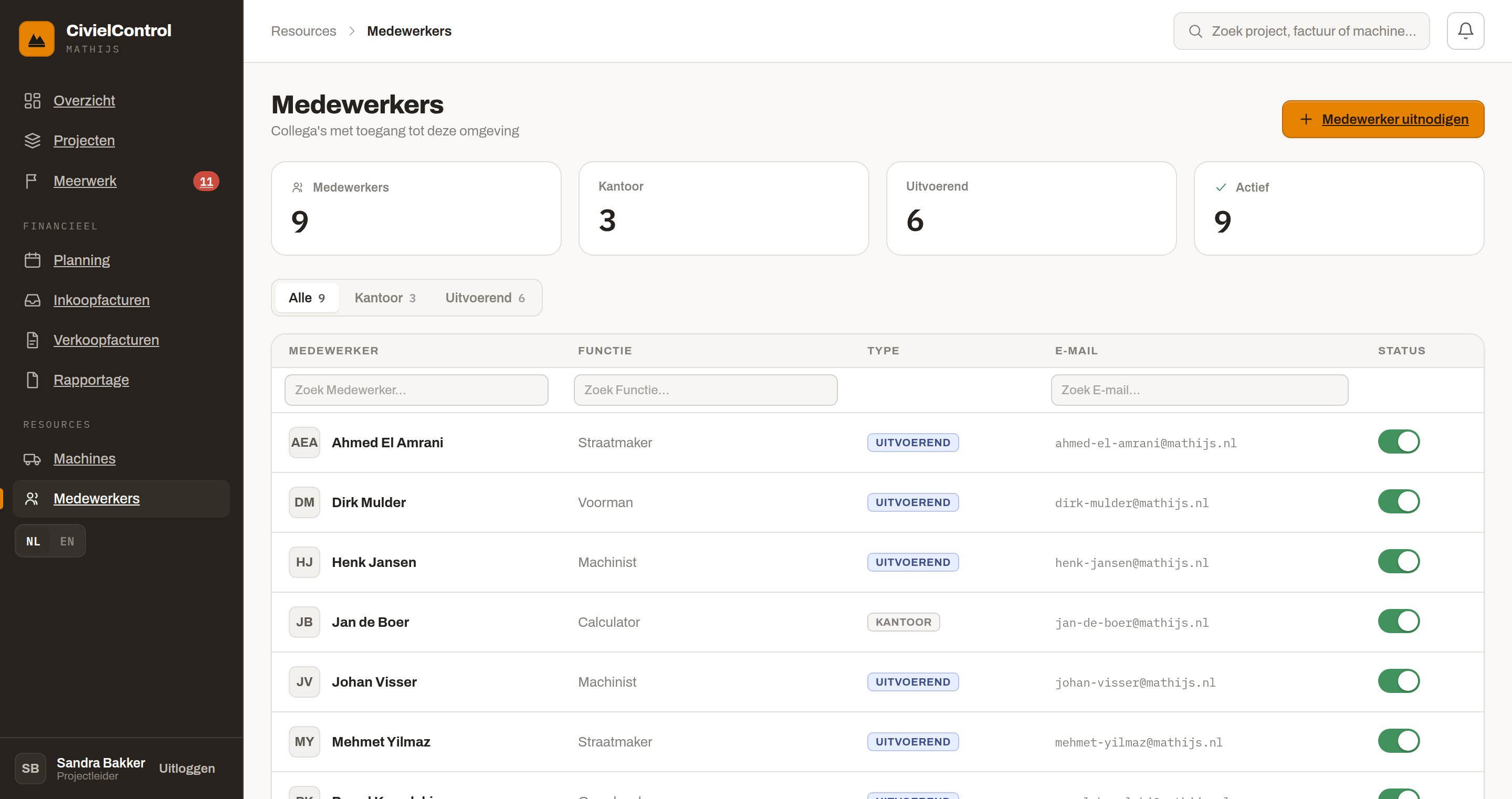Select the Kantoor 3 filter tab

coord(384,298)
